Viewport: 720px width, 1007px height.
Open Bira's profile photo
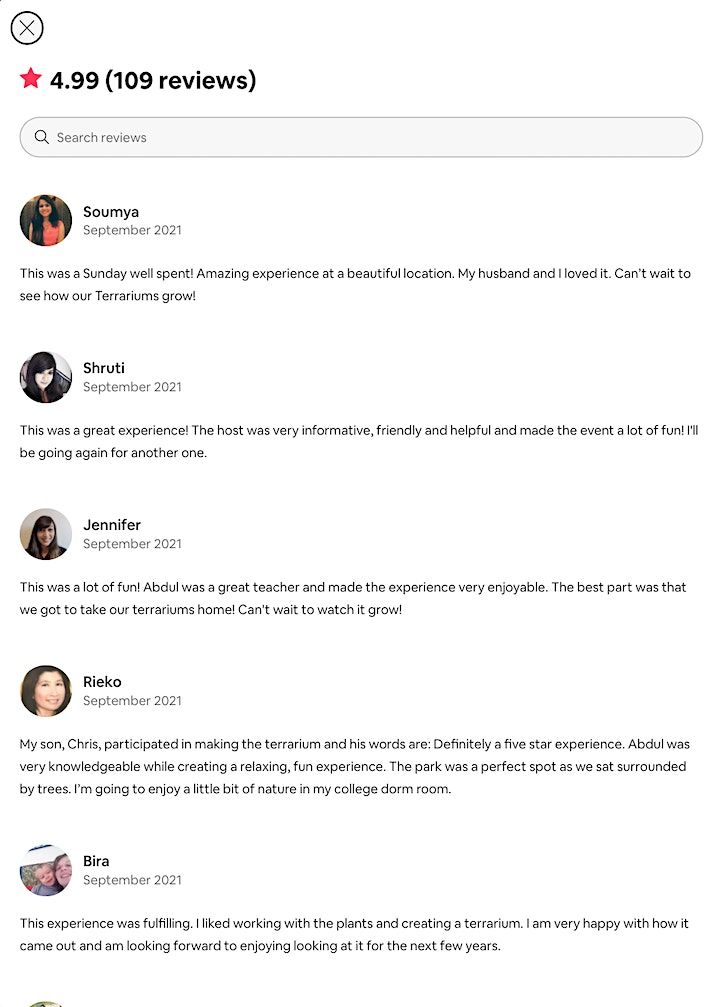point(46,870)
